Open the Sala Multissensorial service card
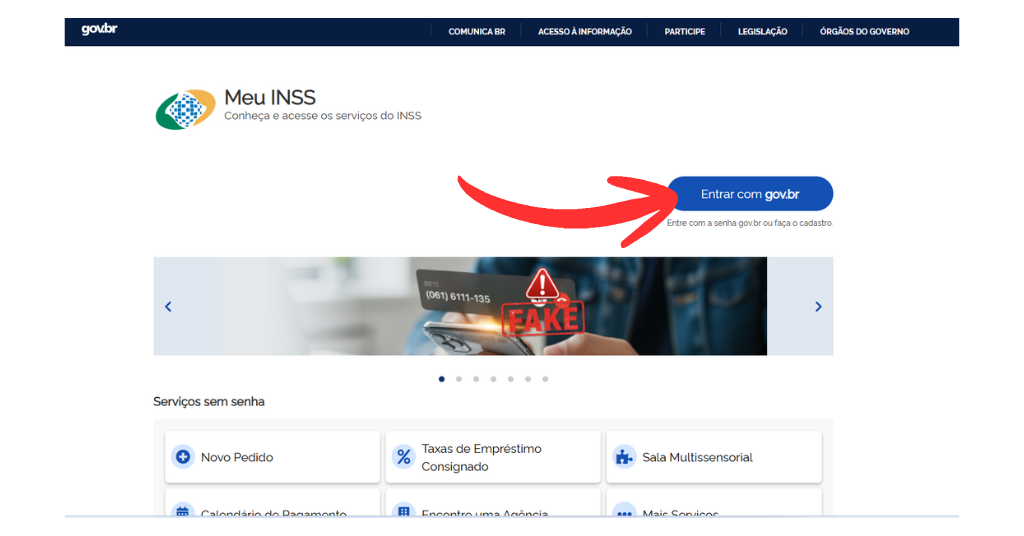1024x536 pixels. tap(714, 457)
